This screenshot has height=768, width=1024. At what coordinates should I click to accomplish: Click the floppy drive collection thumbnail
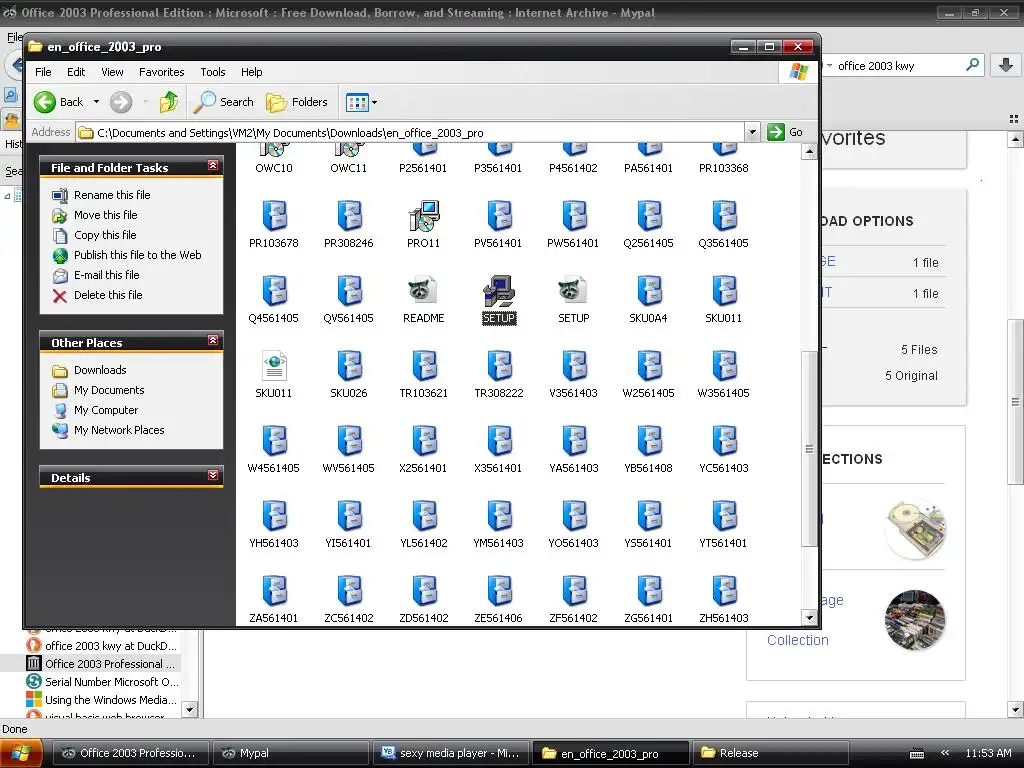915,529
